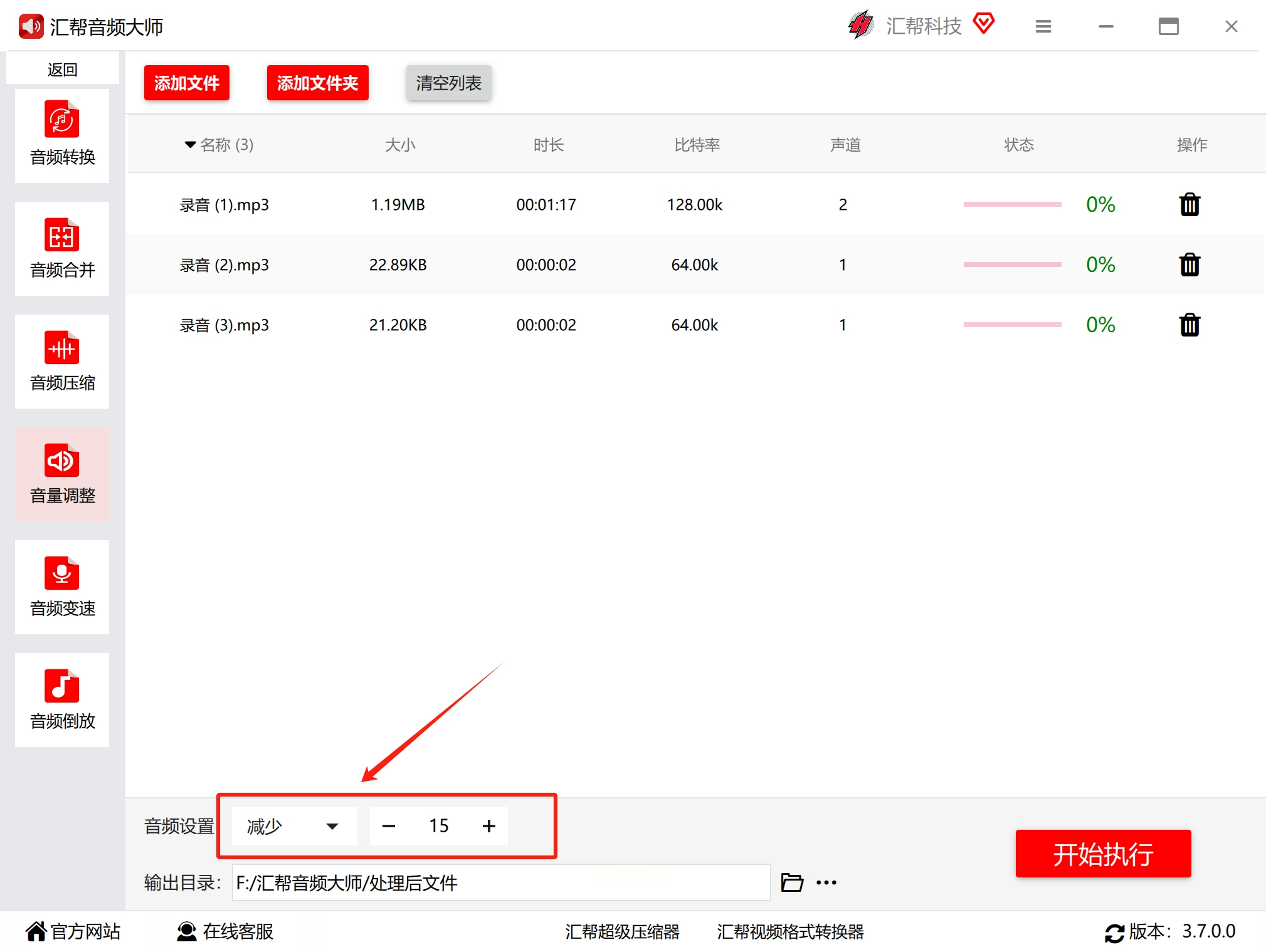This screenshot has height=952, width=1266.
Task: Select the 音频压缩 compression tool
Action: 62,361
